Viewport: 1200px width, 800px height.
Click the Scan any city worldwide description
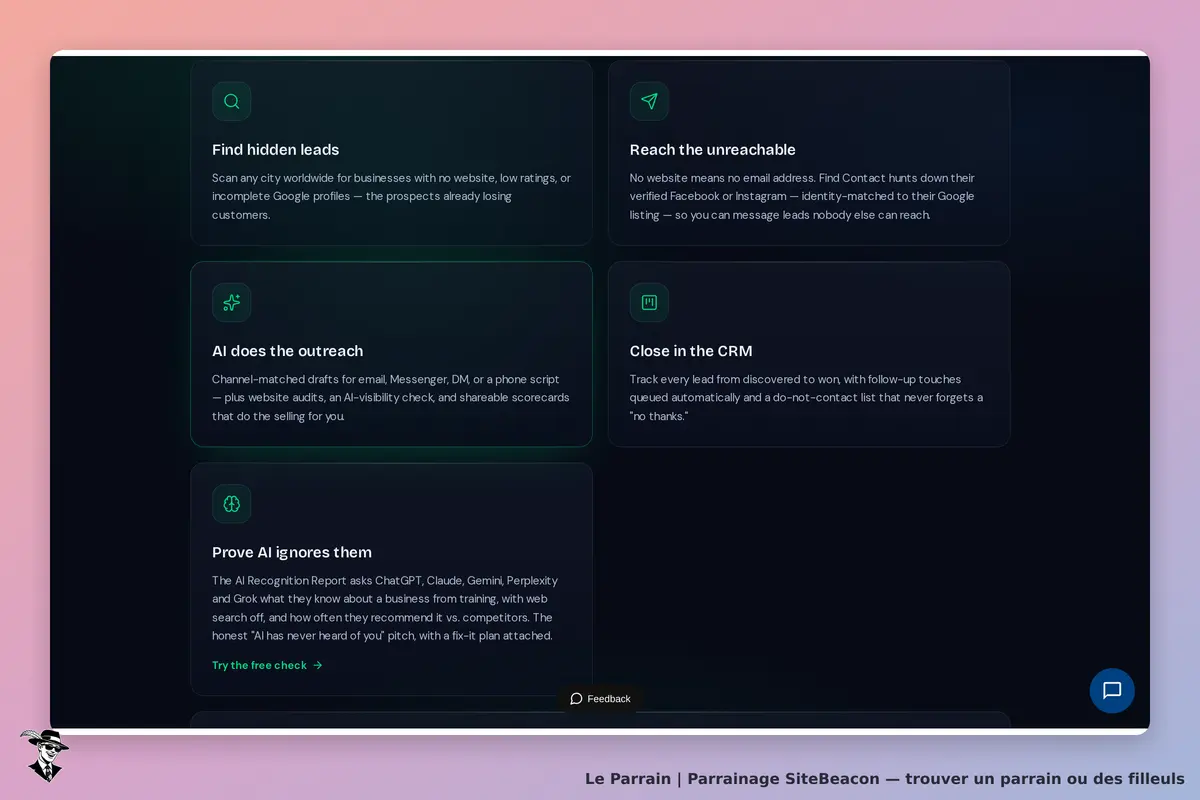(x=391, y=196)
